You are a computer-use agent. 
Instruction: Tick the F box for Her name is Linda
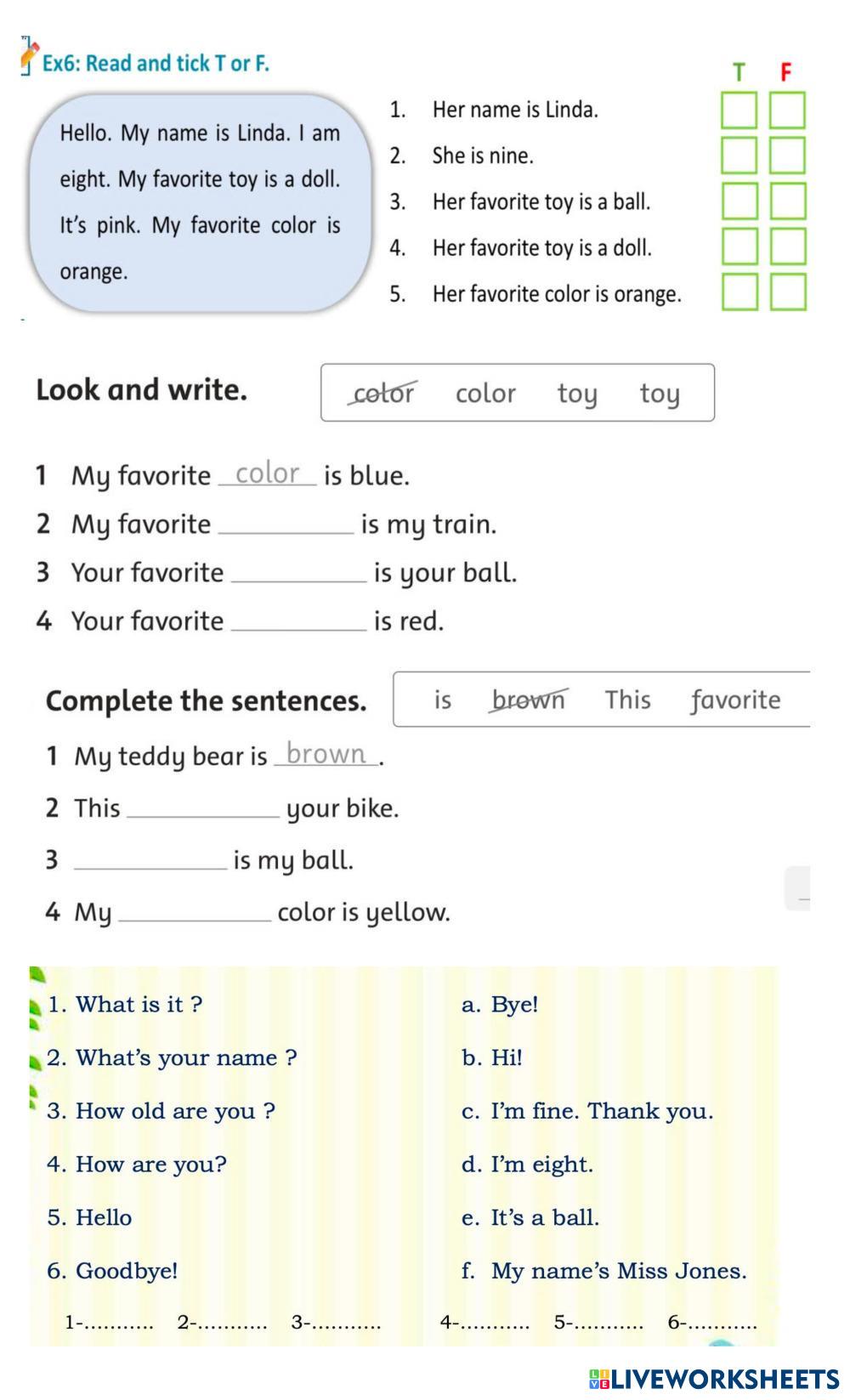point(787,111)
